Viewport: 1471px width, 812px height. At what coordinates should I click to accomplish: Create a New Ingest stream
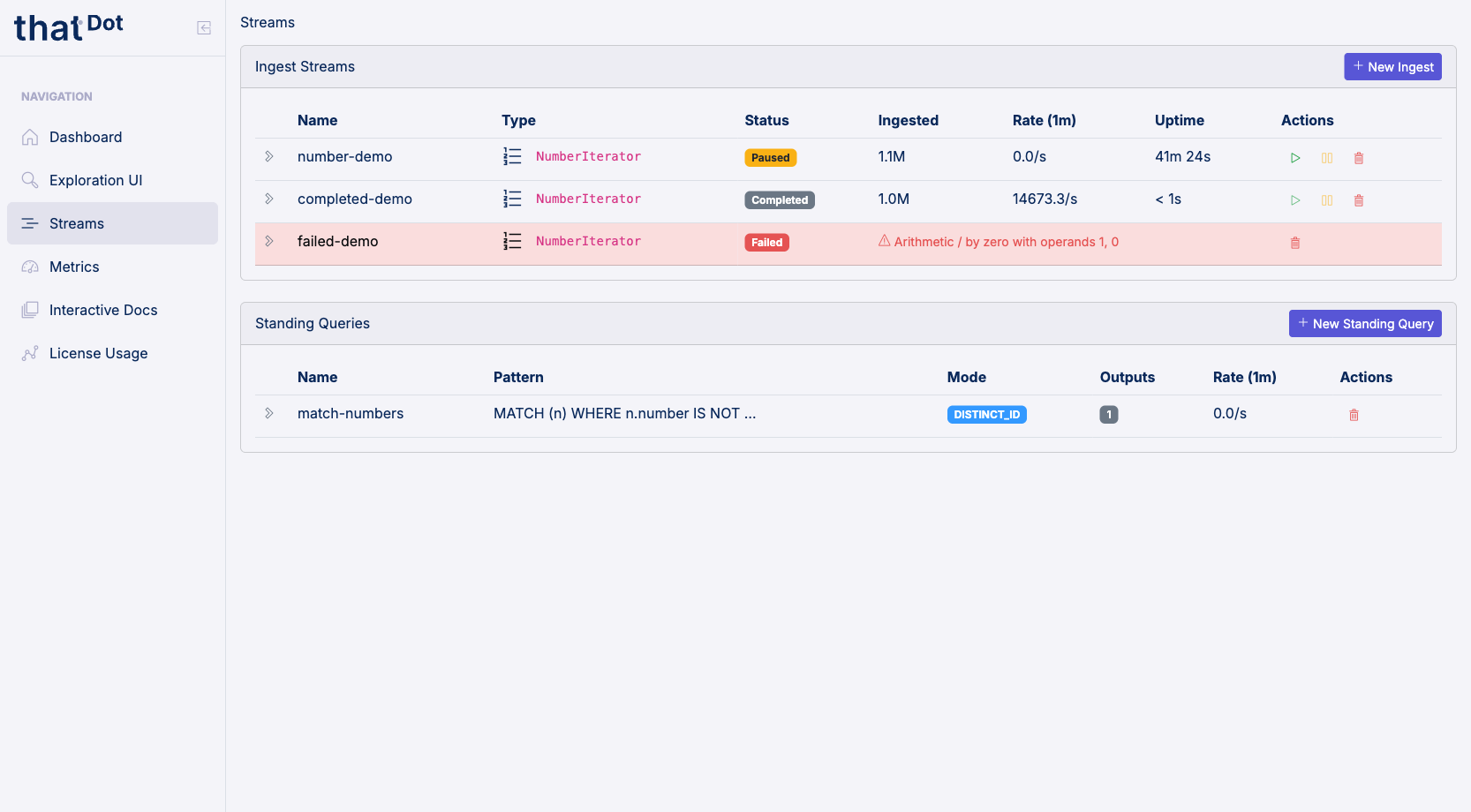(x=1392, y=67)
